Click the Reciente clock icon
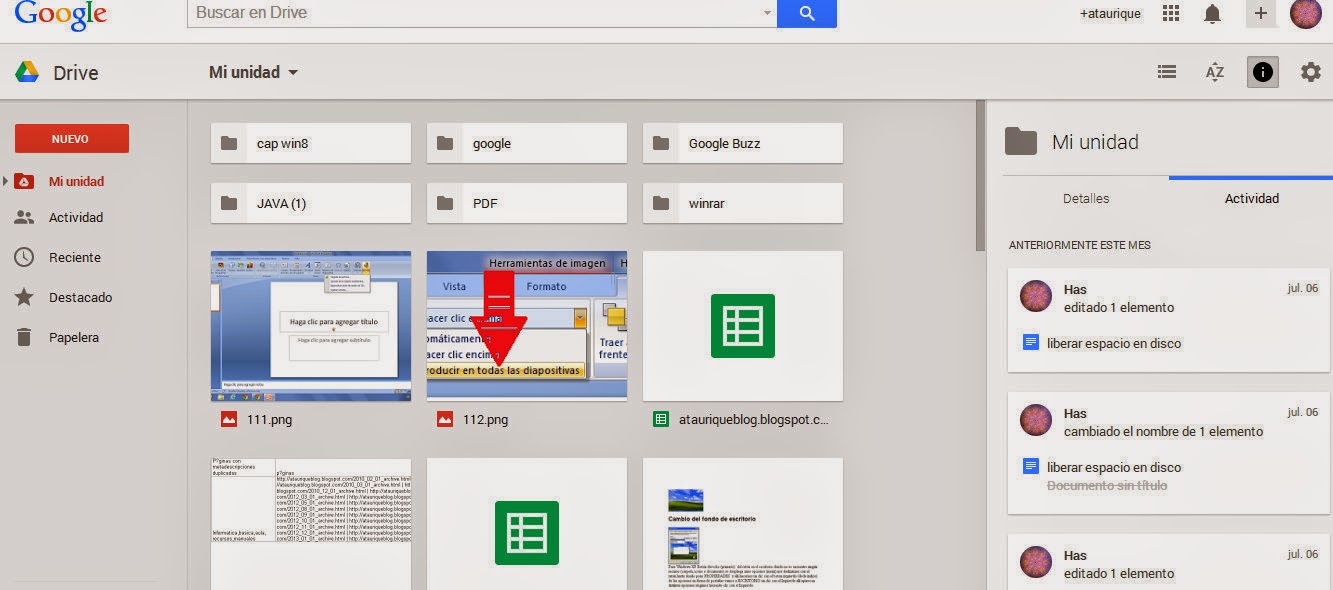1333x590 pixels. pos(25,257)
